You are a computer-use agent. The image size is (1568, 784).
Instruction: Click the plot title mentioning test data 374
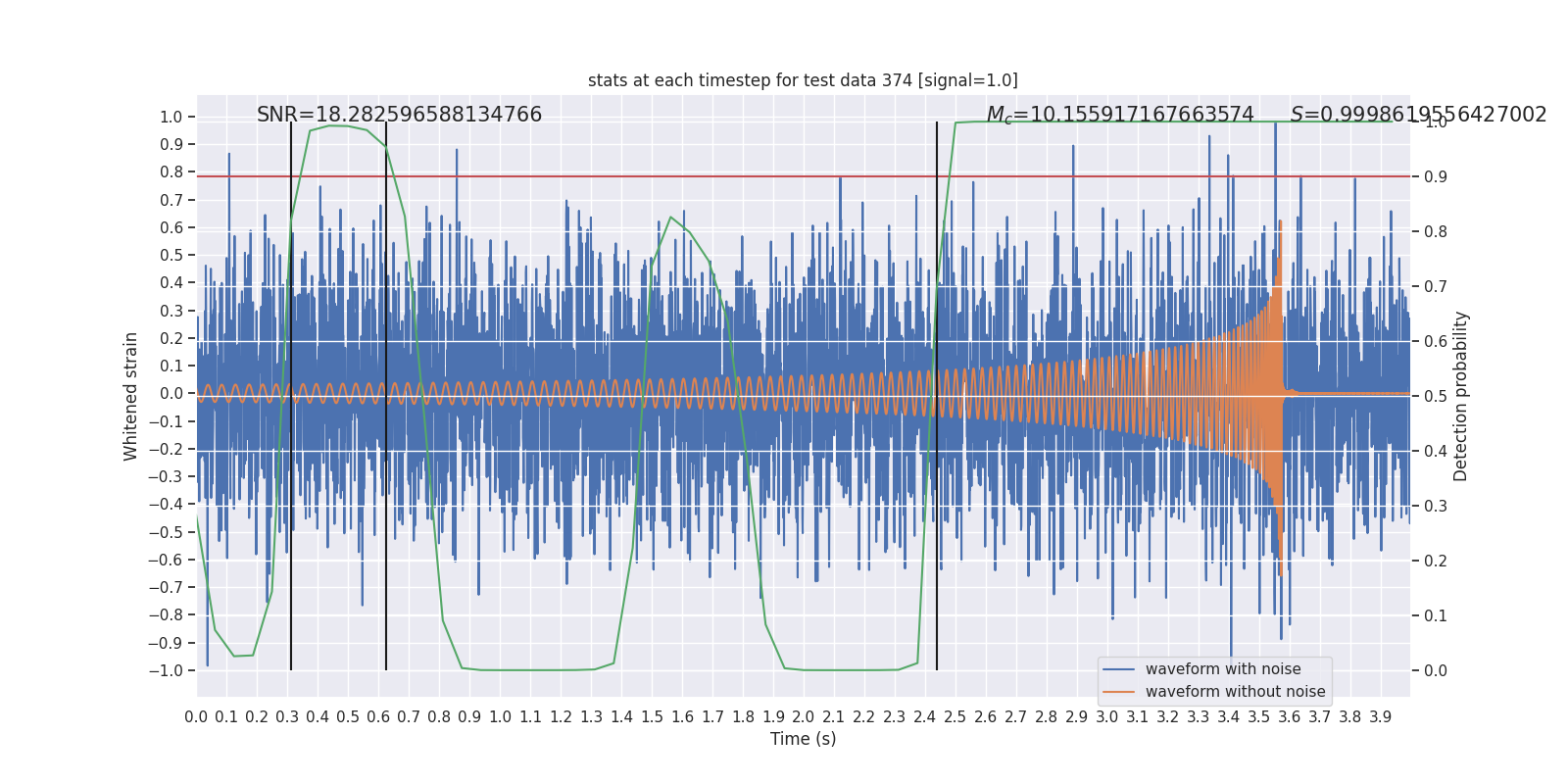[803, 80]
